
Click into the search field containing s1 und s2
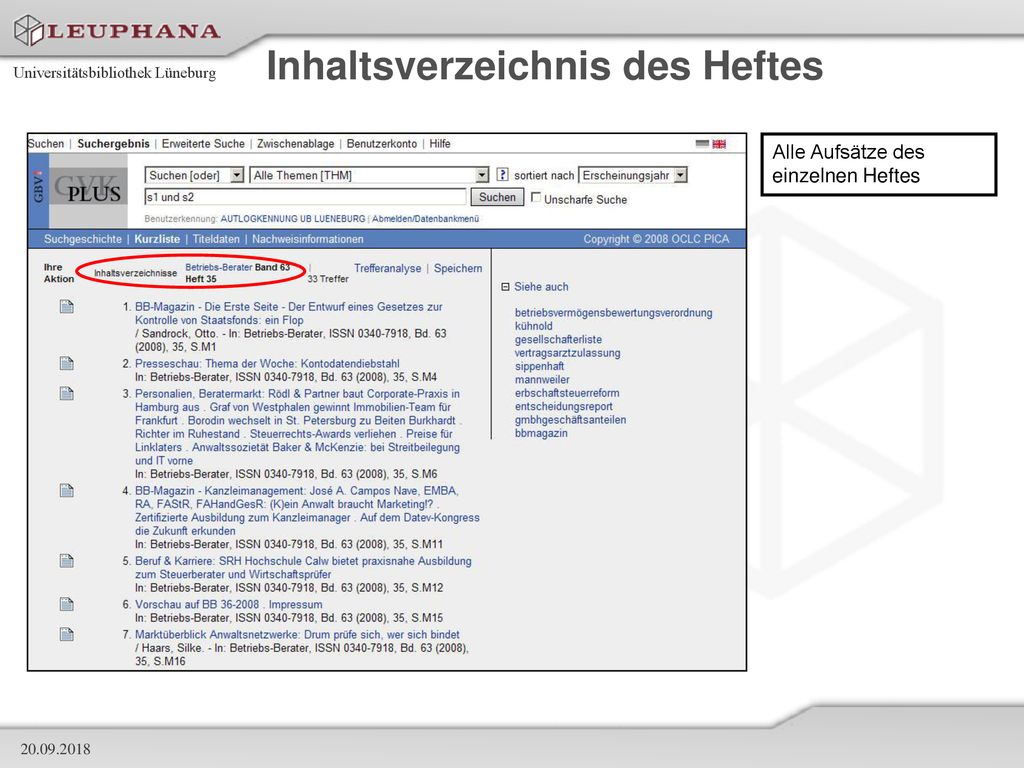(x=306, y=197)
